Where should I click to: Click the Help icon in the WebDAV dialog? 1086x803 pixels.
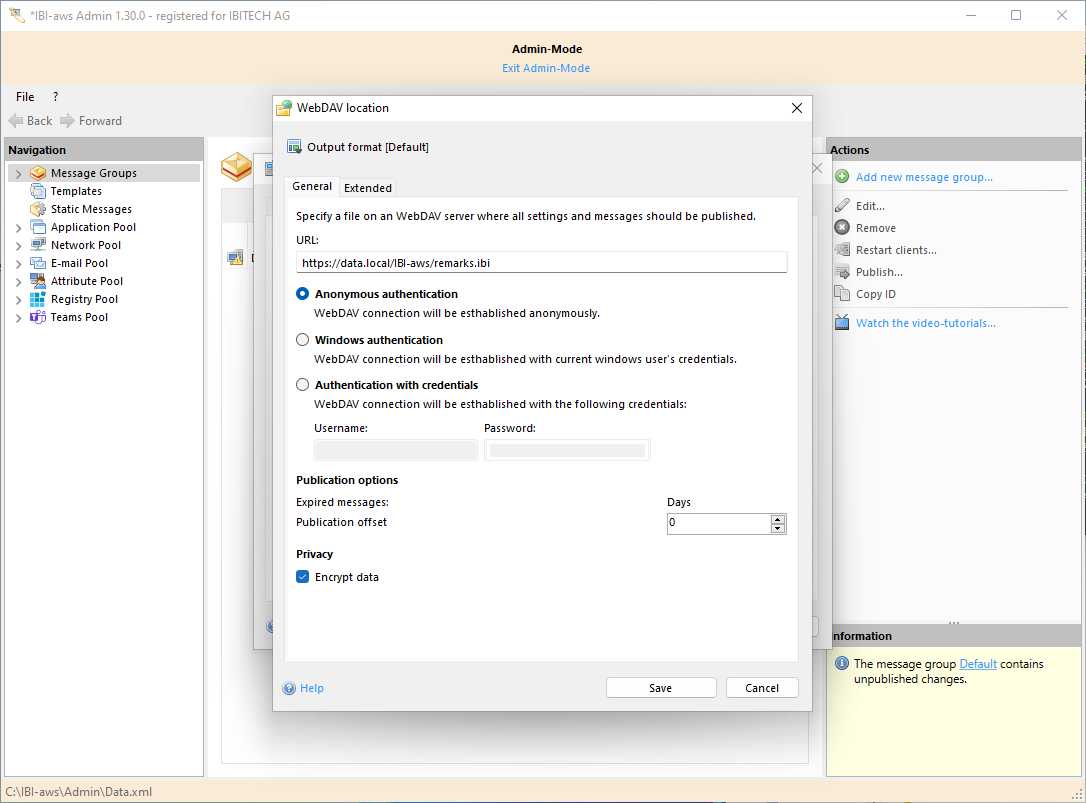click(290, 687)
